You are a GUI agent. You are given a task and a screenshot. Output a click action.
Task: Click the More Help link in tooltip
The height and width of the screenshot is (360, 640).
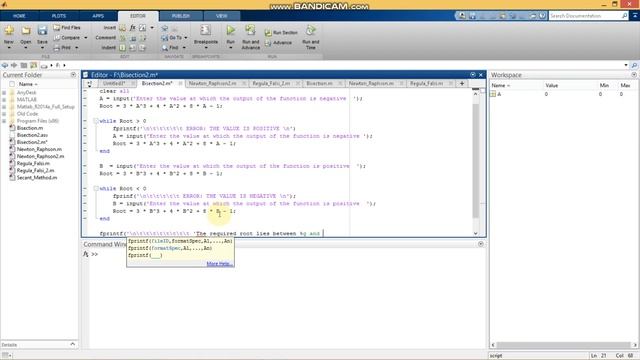[219, 264]
